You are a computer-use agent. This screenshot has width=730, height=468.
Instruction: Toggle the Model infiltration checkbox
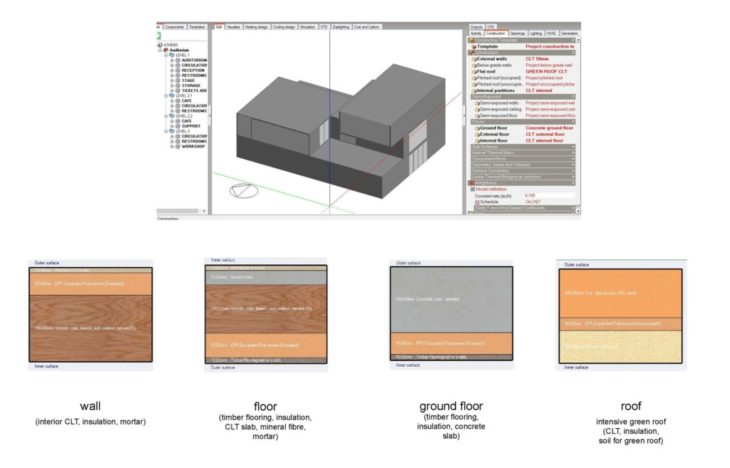(x=474, y=189)
